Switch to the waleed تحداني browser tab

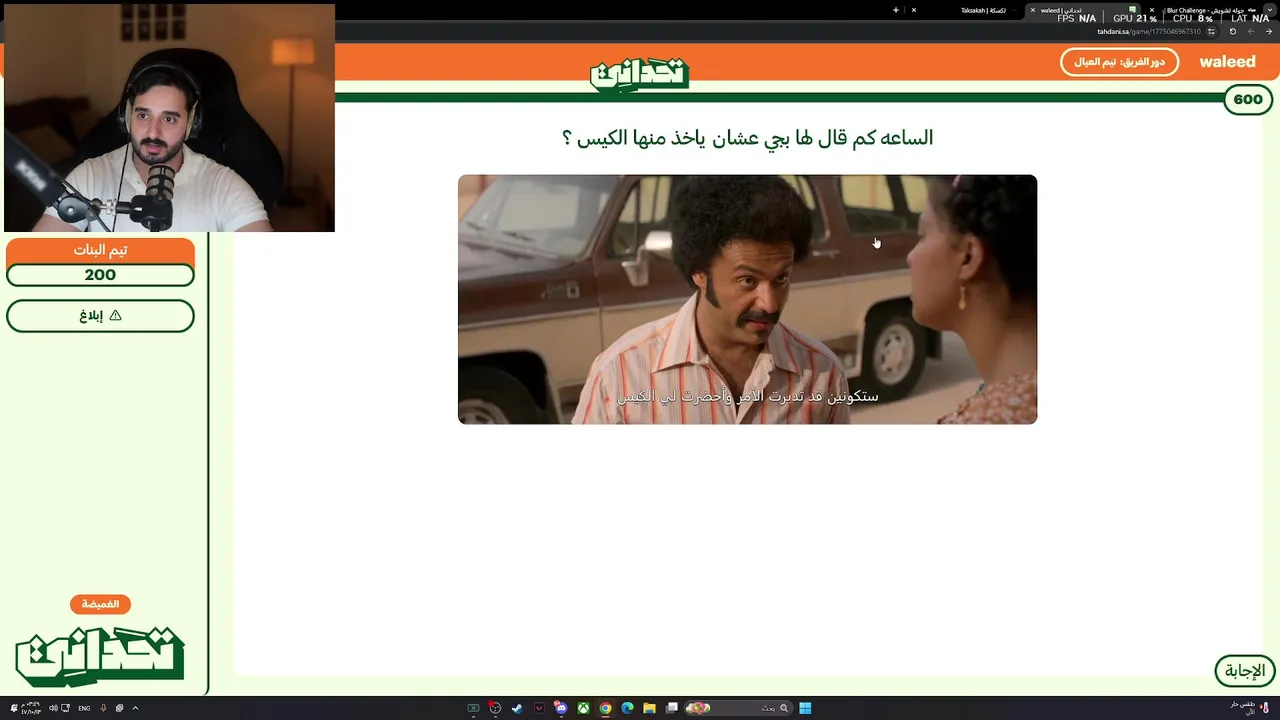(1085, 10)
